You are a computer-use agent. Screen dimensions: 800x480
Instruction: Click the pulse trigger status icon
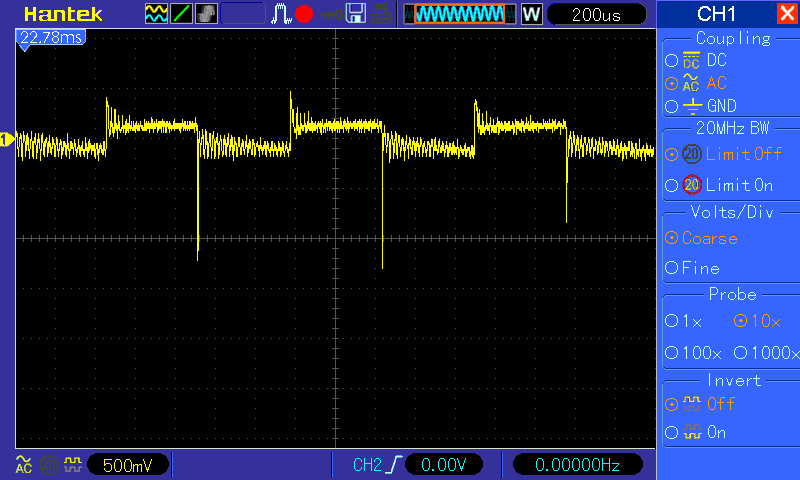[x=281, y=14]
